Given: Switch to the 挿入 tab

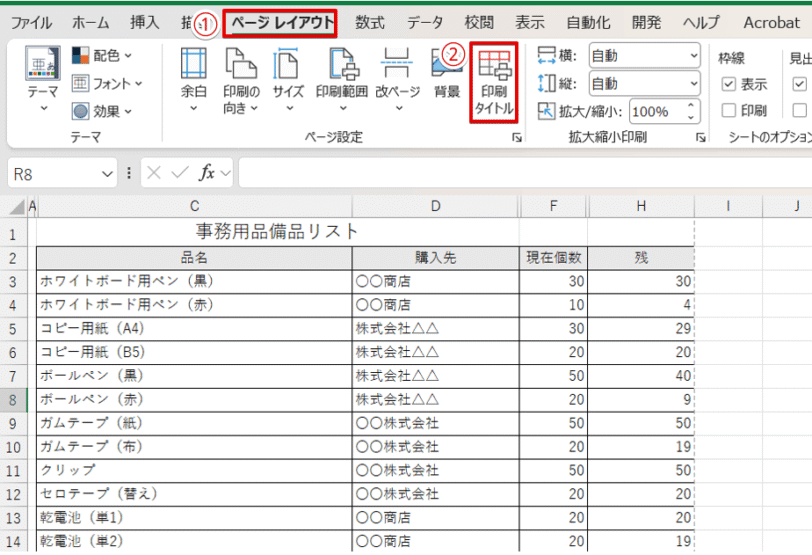Looking at the screenshot, I should click(x=144, y=23).
